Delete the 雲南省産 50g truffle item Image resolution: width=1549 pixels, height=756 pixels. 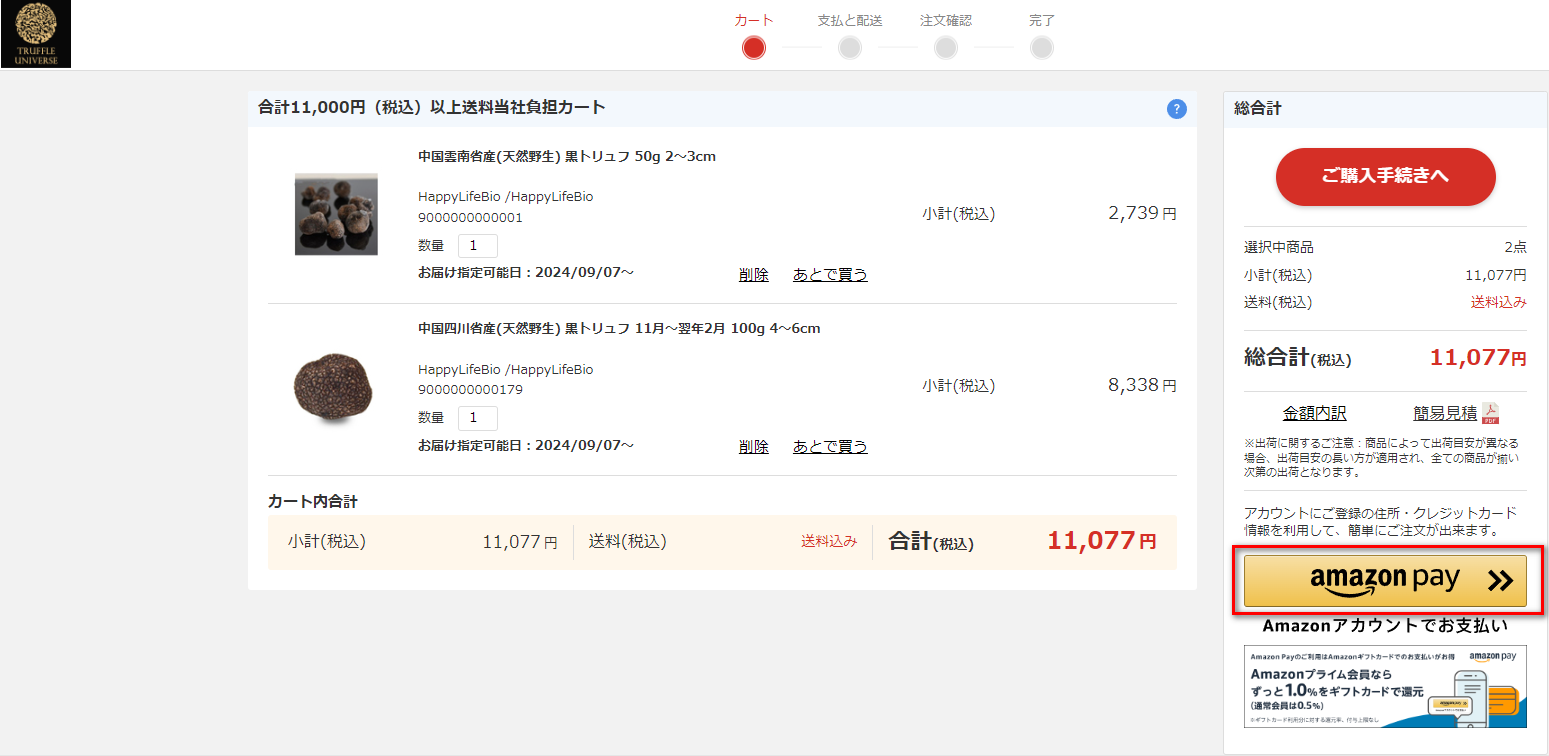(754, 274)
